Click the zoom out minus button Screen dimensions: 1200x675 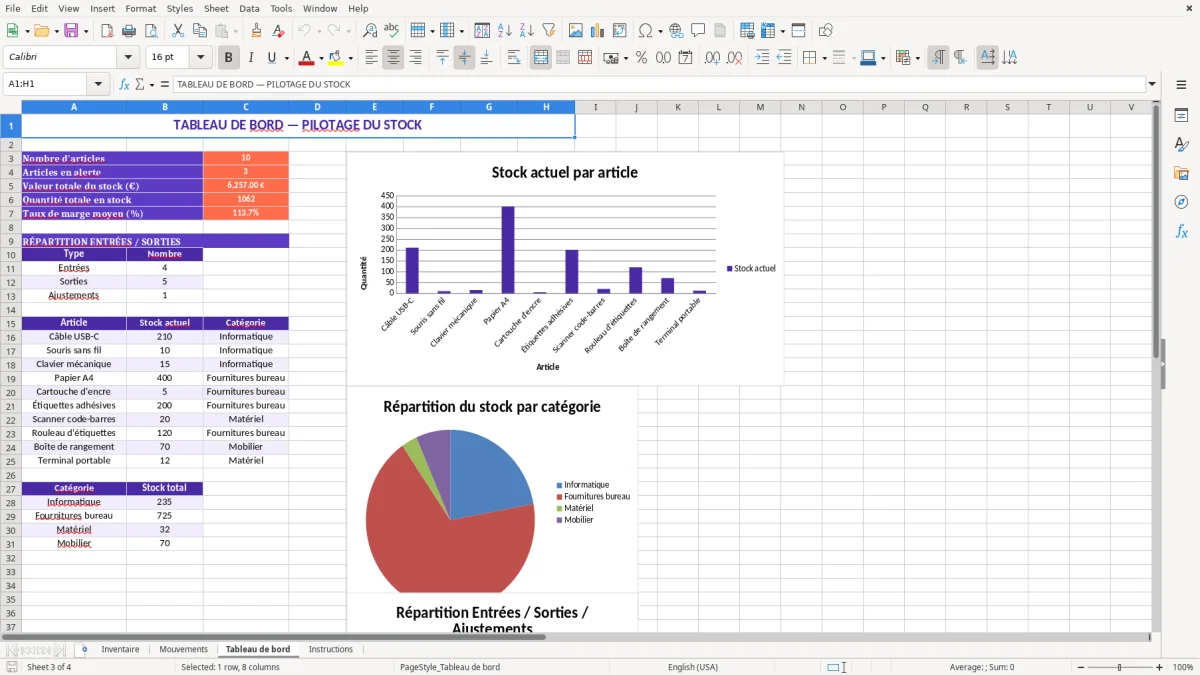[1080, 667]
